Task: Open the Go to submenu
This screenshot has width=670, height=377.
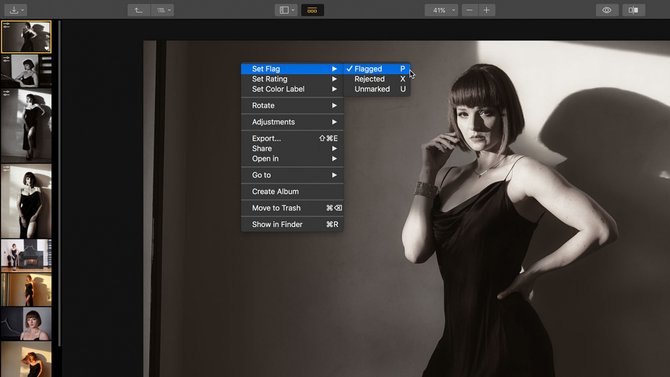Action: point(292,175)
